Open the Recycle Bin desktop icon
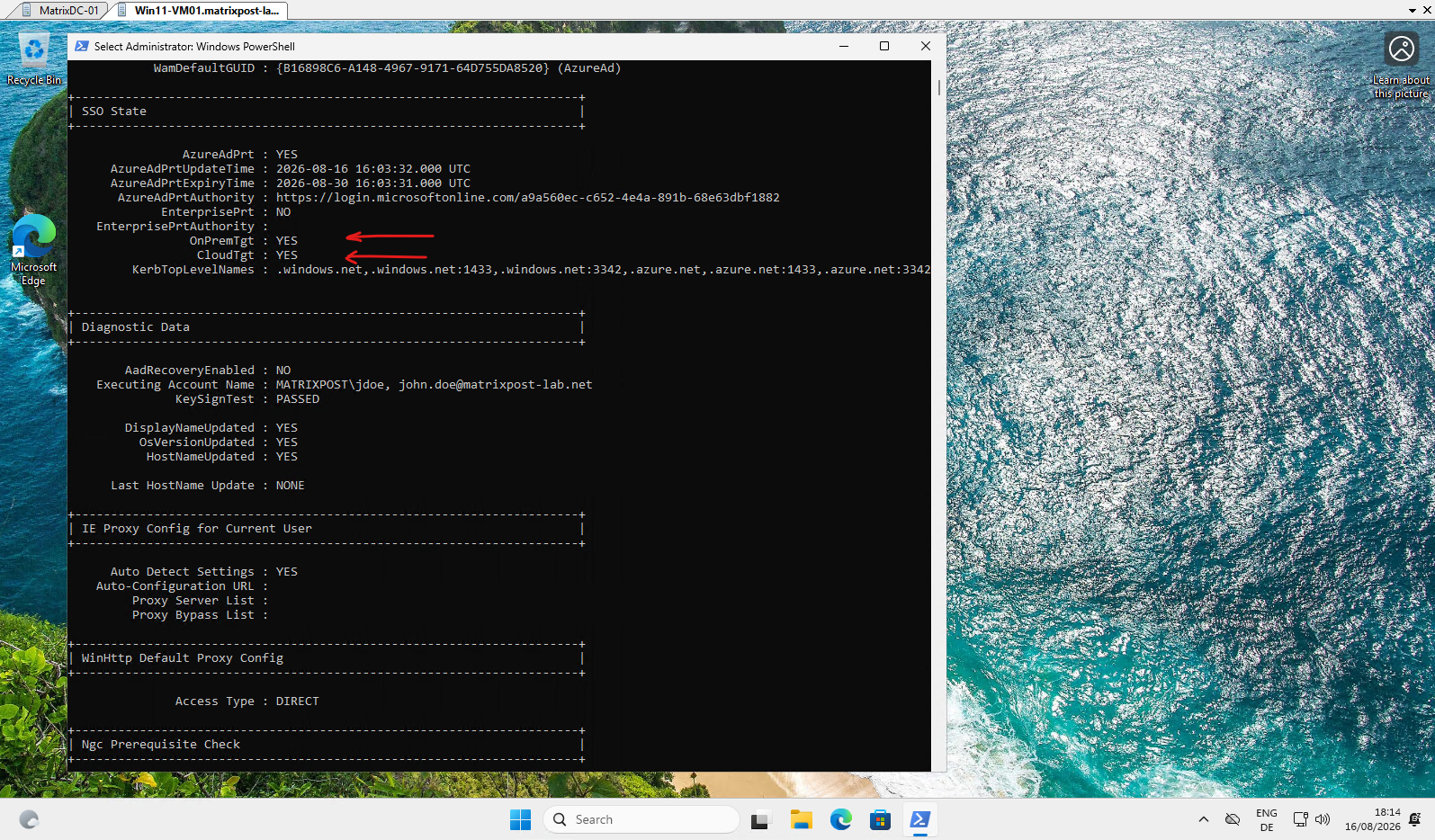Image resolution: width=1435 pixels, height=840 pixels. point(34,59)
